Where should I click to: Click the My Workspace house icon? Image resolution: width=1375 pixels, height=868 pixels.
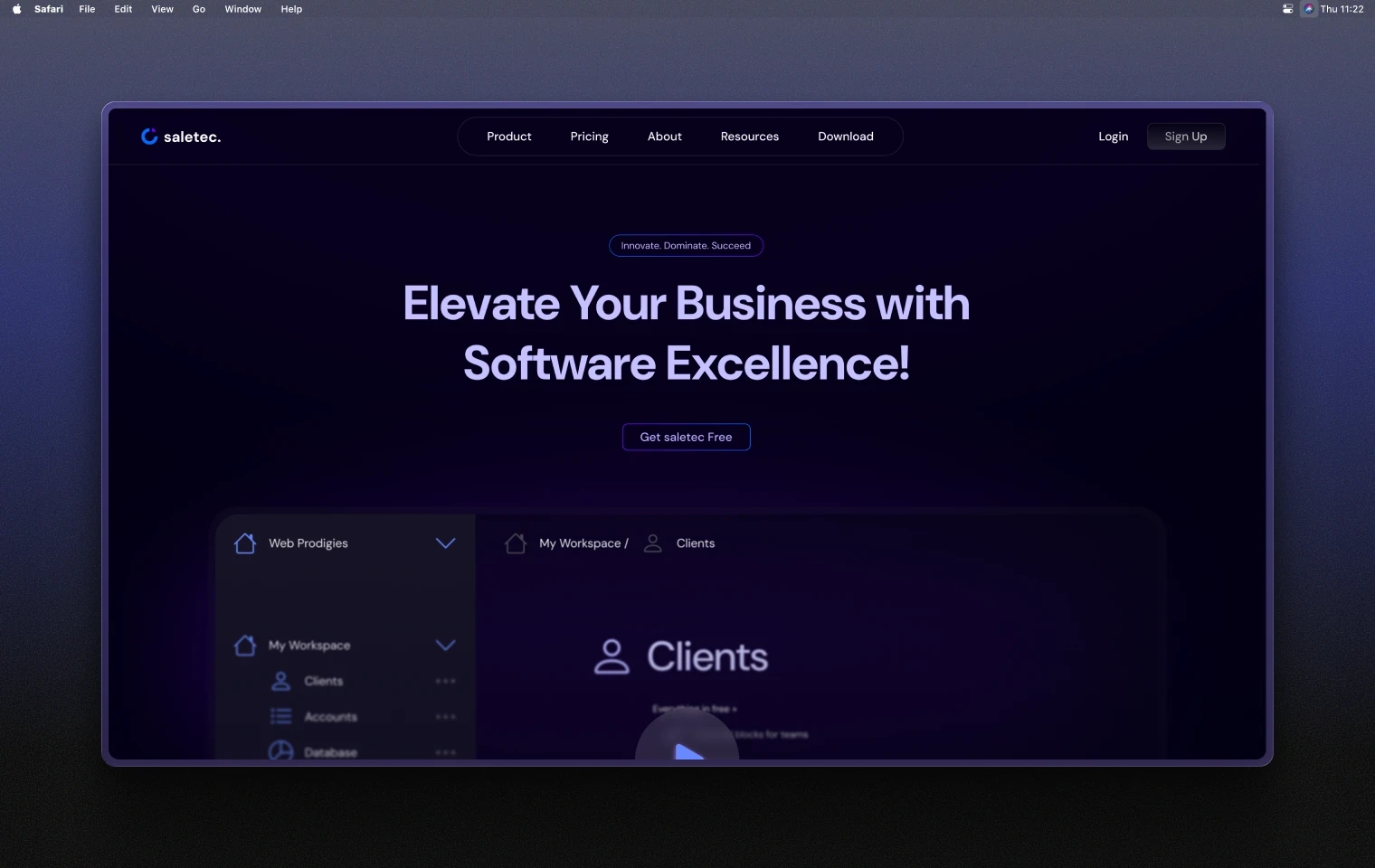tap(244, 646)
